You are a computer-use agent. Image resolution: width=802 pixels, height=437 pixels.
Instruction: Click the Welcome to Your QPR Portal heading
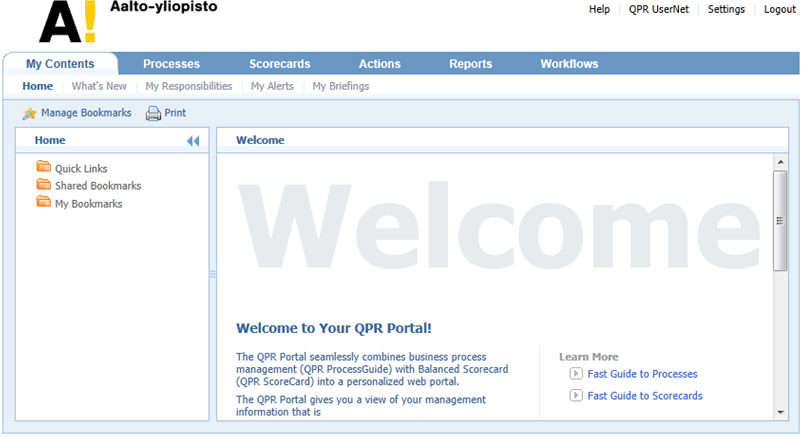coord(334,328)
